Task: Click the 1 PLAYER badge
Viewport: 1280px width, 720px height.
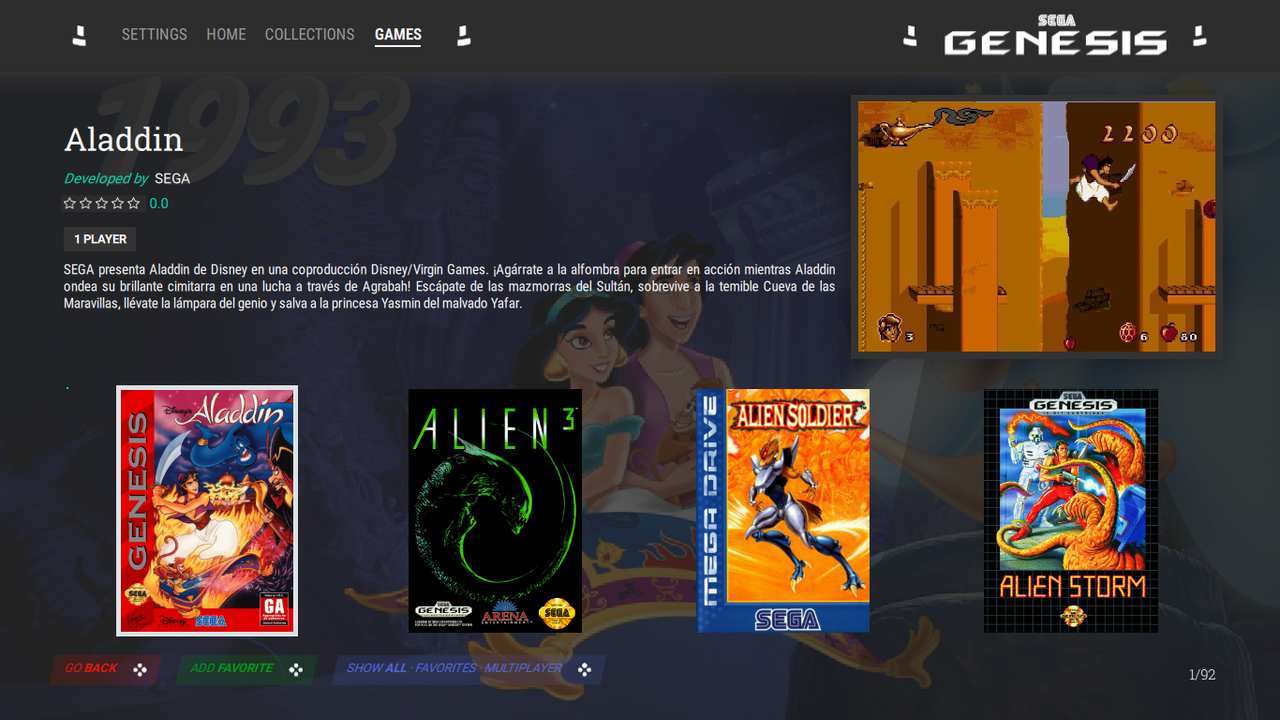Action: coord(99,239)
